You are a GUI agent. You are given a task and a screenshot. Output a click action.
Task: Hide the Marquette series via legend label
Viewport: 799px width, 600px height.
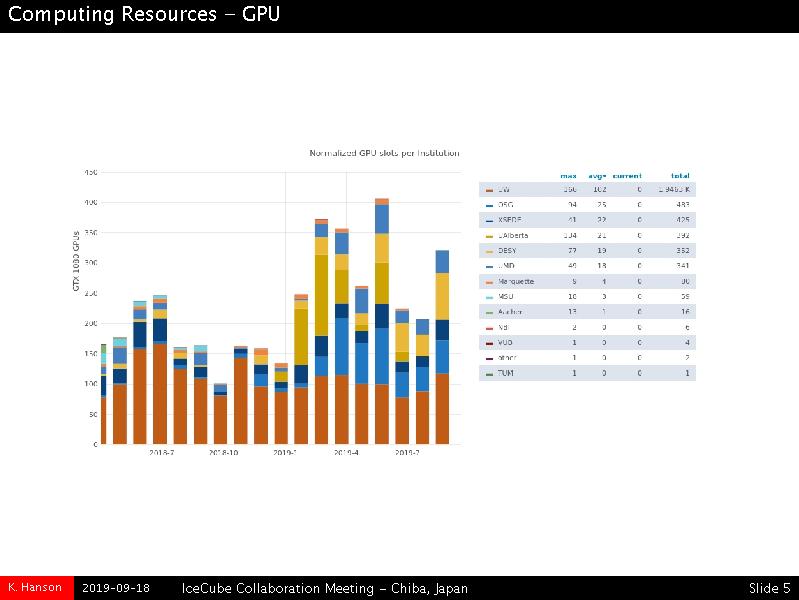(516, 281)
